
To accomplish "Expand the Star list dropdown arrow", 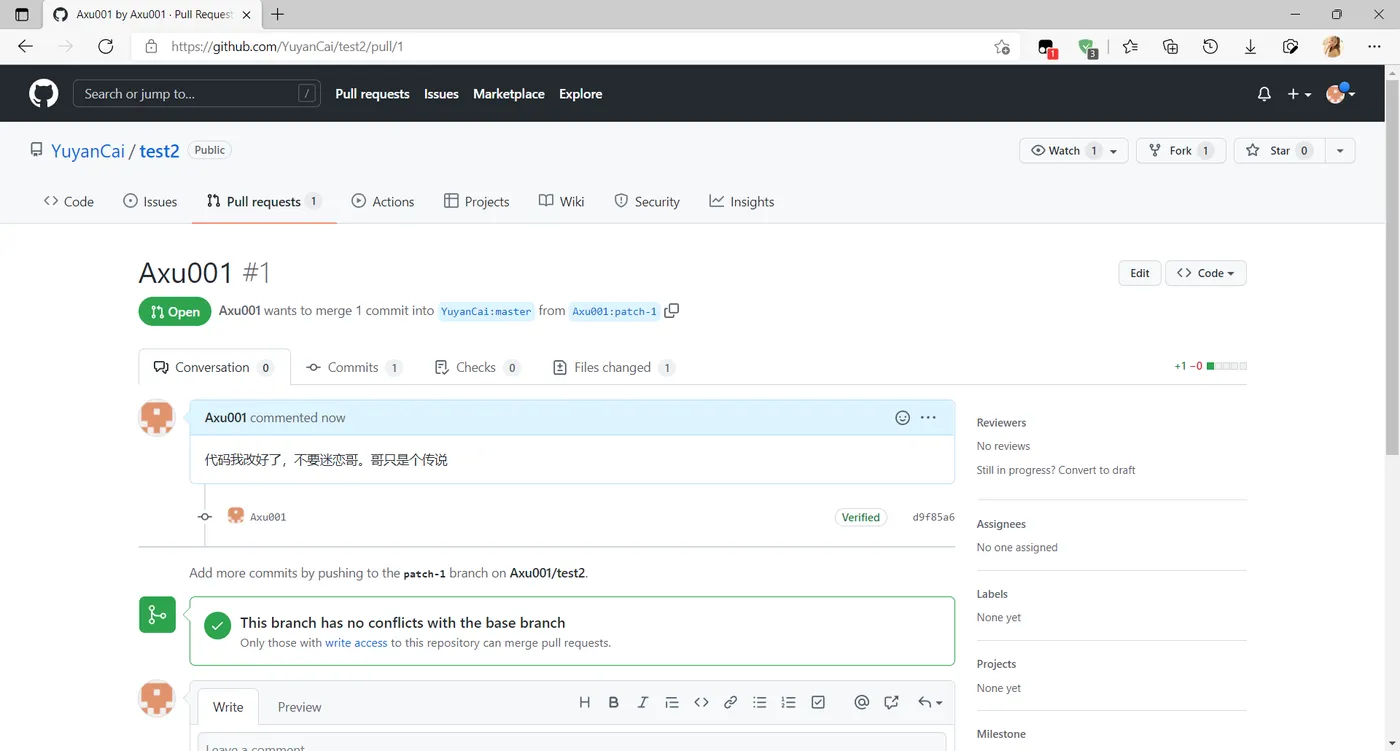I will [x=1339, y=151].
